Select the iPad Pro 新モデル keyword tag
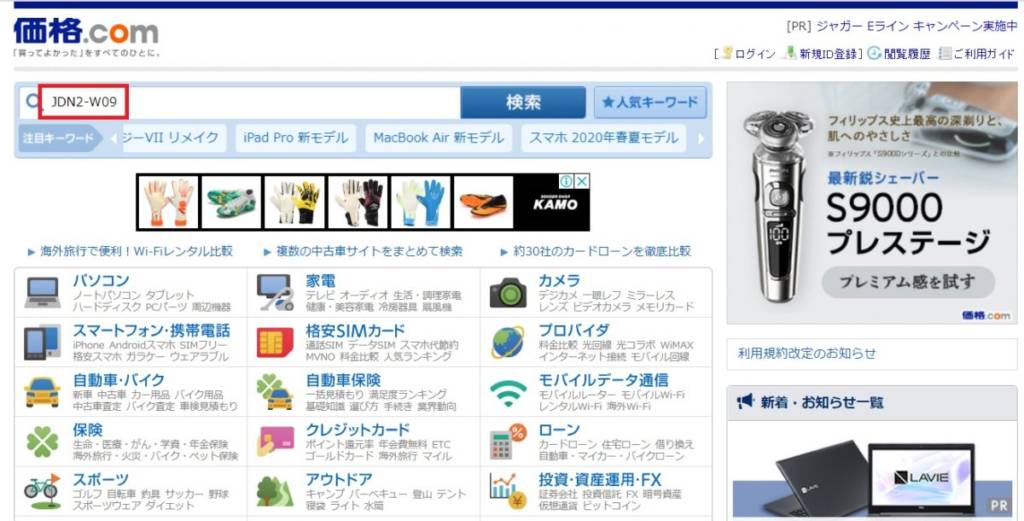 coord(296,138)
